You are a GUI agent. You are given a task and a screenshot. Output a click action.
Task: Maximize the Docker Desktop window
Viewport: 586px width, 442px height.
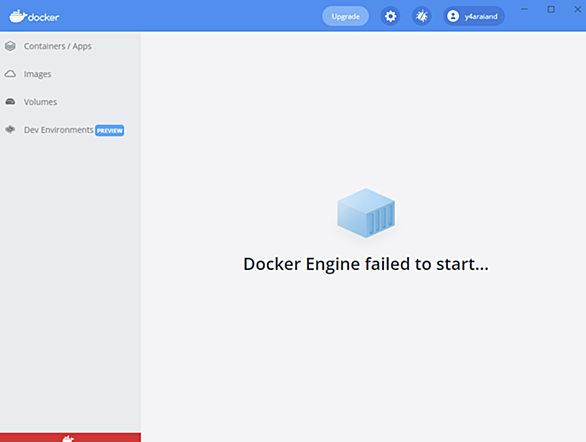click(x=551, y=9)
